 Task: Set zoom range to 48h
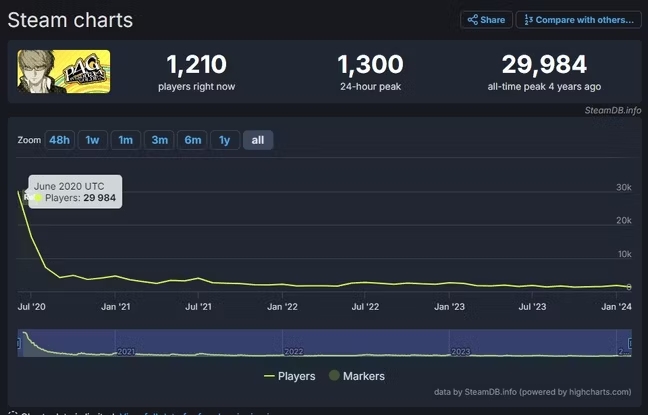point(60,140)
